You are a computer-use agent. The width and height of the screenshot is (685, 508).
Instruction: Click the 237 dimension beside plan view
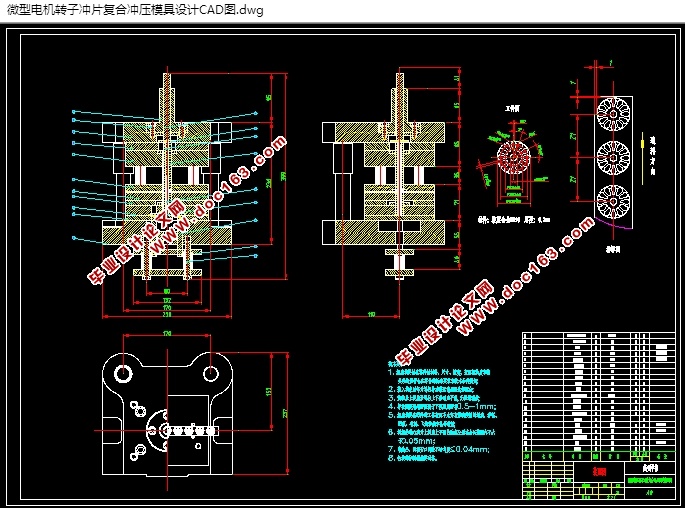pos(285,413)
